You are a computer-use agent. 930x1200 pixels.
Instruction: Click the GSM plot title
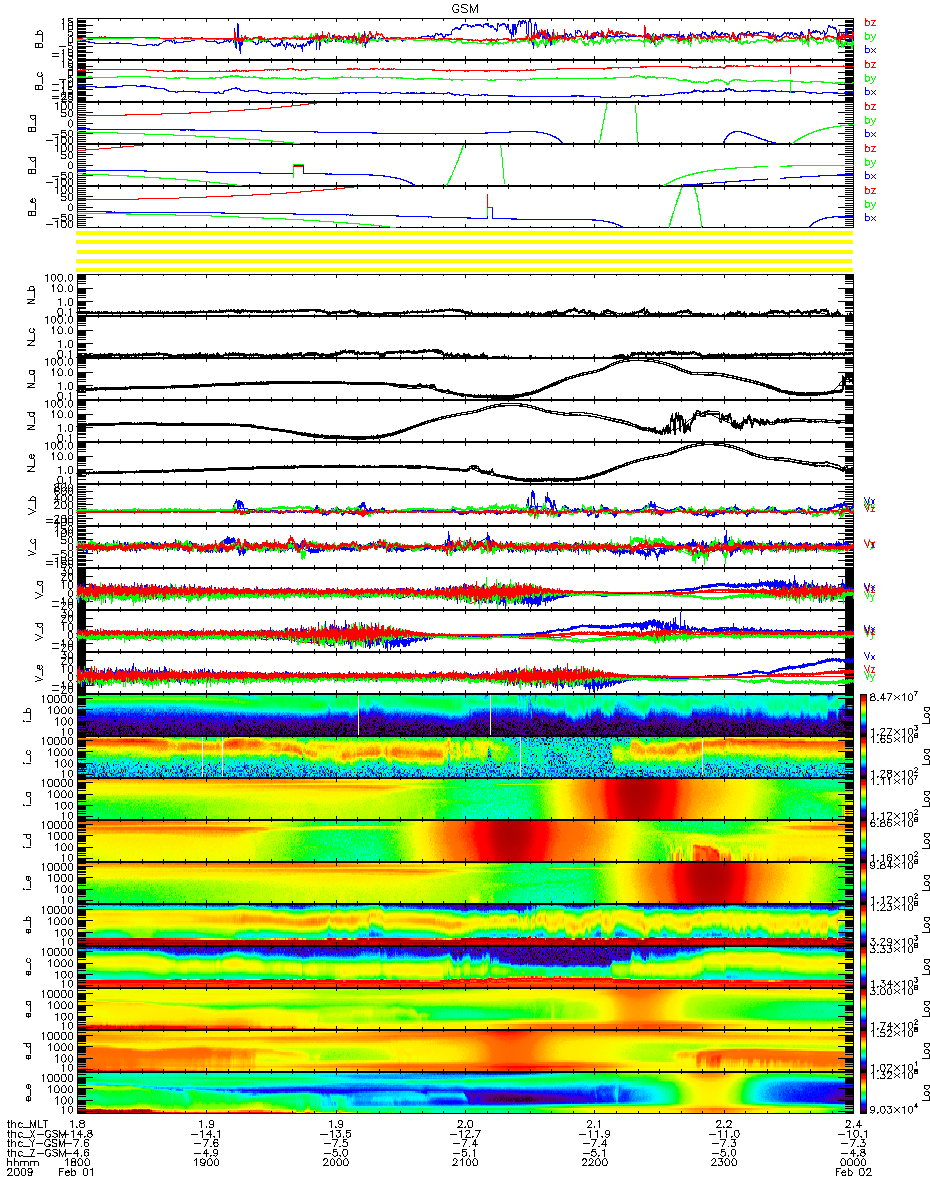[x=465, y=7]
